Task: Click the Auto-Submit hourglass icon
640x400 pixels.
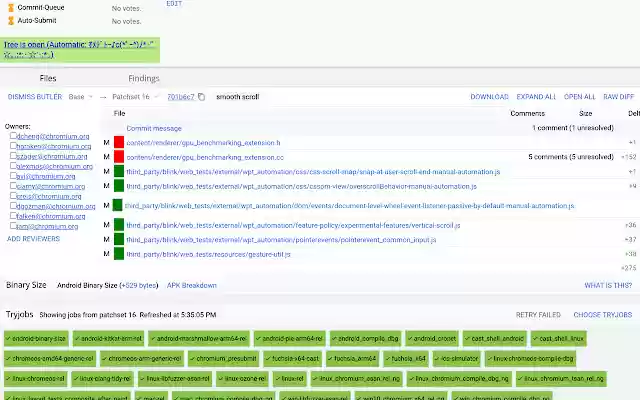Action: (x=11, y=20)
